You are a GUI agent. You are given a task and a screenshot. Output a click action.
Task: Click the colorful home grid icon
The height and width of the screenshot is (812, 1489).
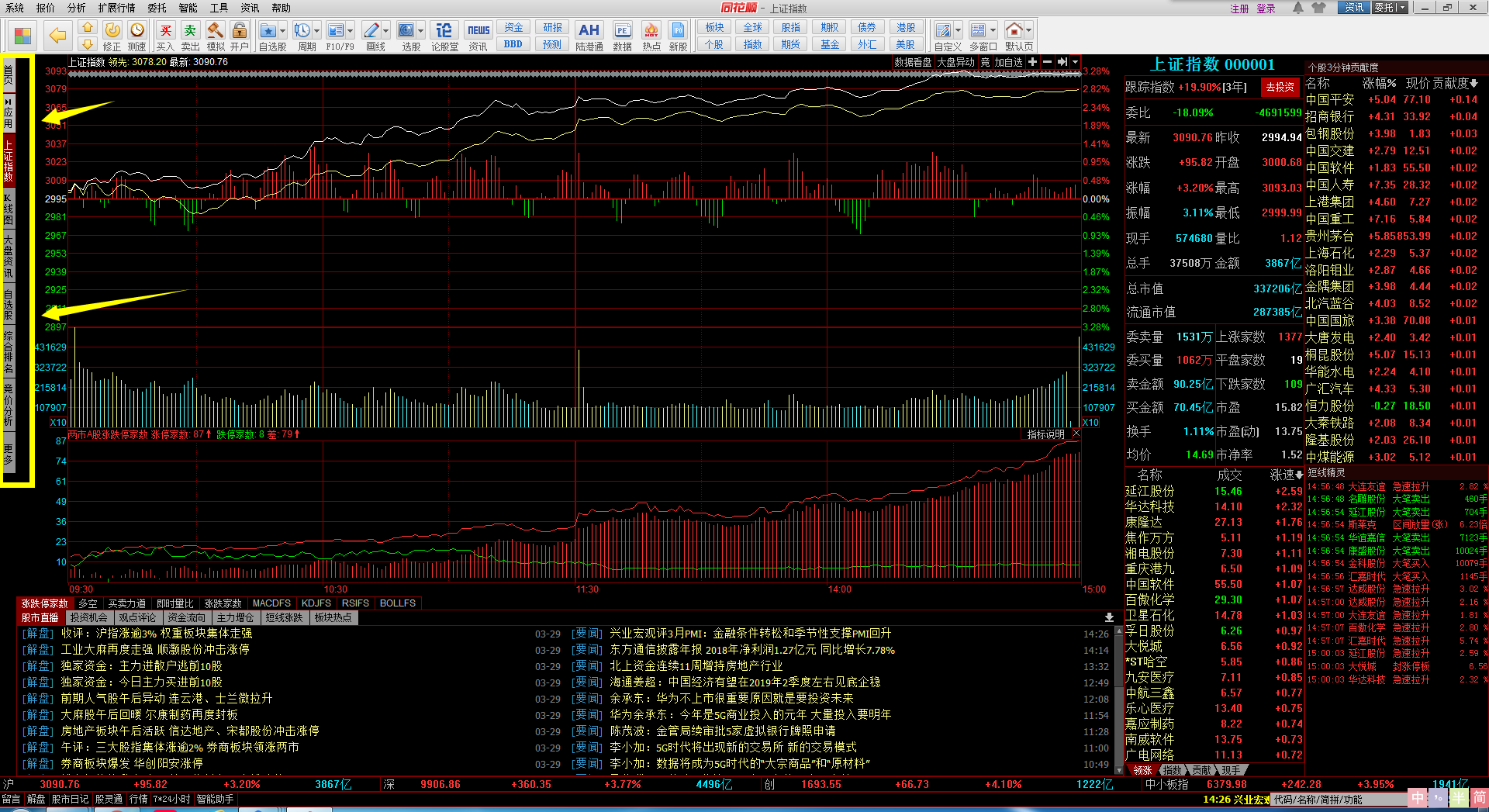[23, 36]
